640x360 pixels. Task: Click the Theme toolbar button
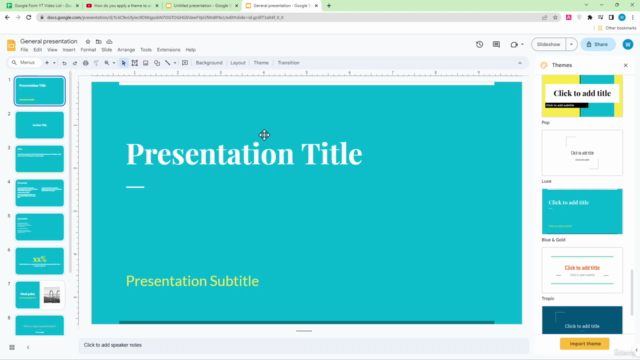261,63
